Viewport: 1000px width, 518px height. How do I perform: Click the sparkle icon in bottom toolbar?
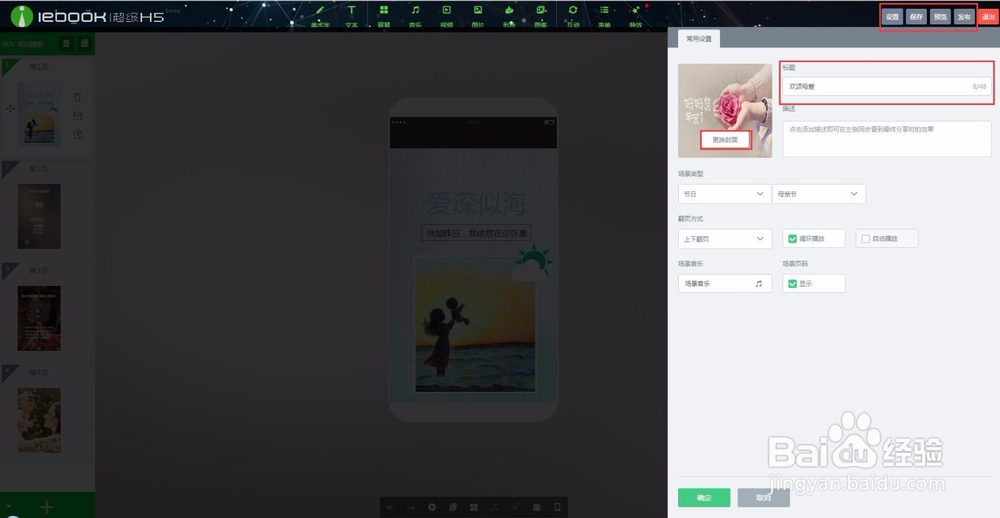[515, 507]
